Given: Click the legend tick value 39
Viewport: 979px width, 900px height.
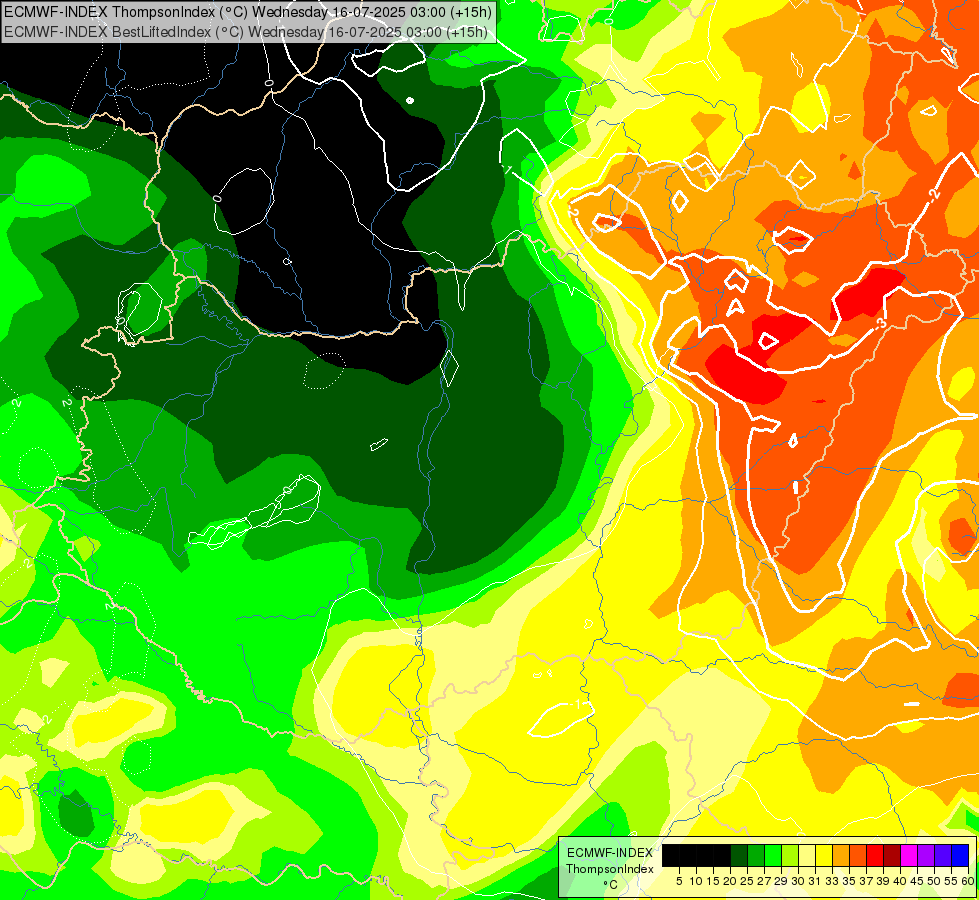Looking at the screenshot, I should pos(883,881).
